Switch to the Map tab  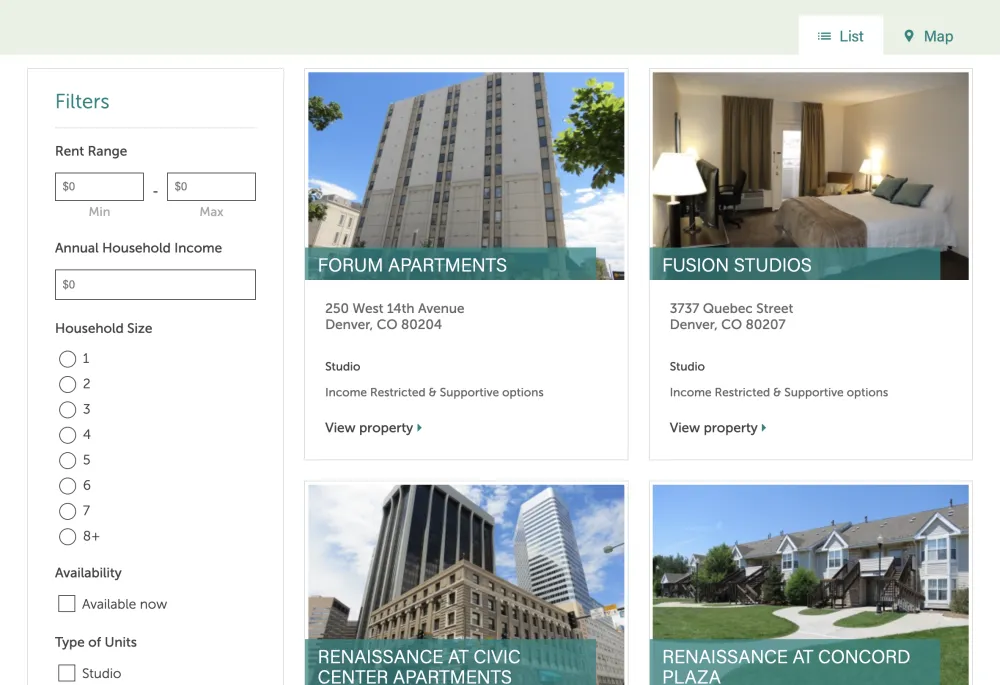928,36
